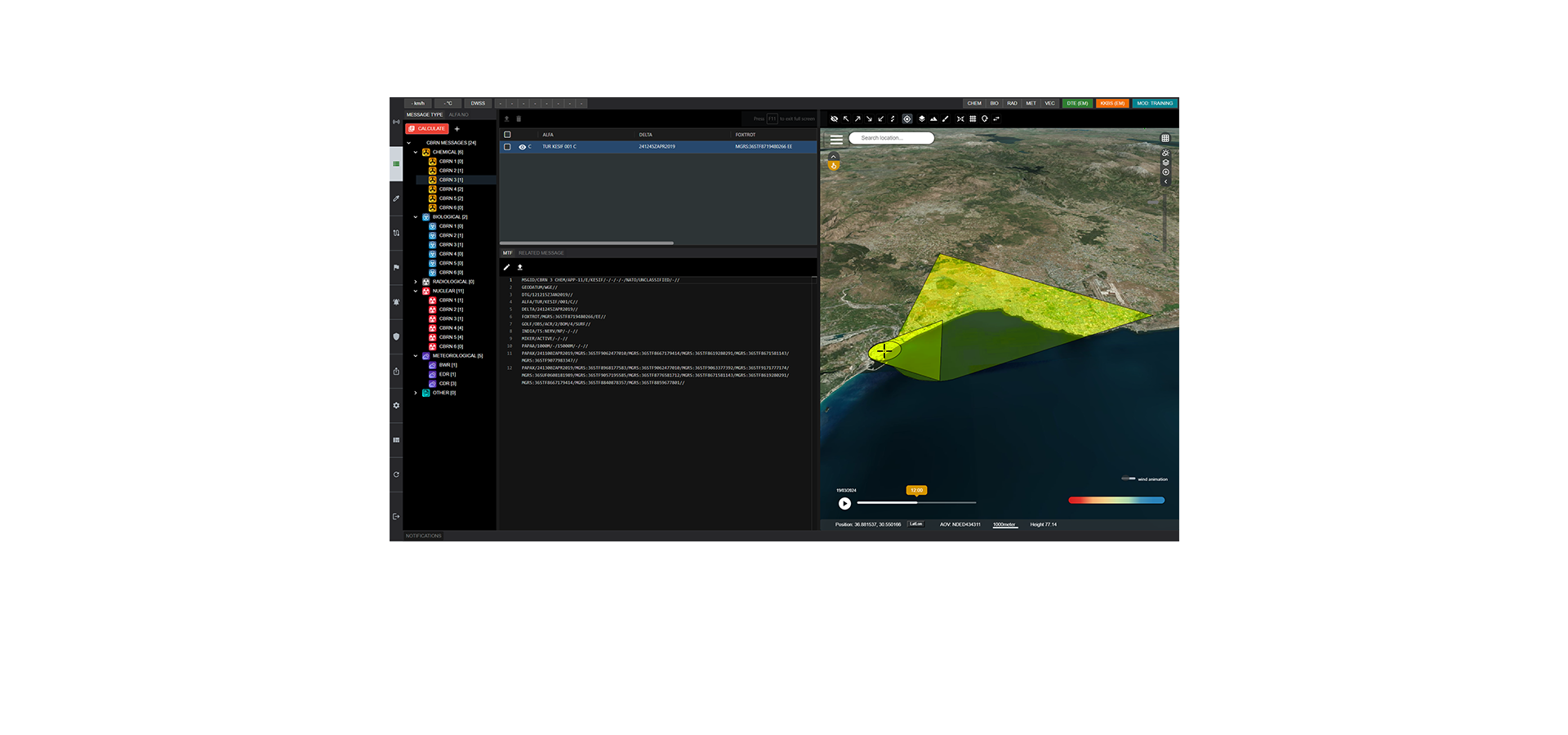The width and height of the screenshot is (1568, 735).
Task: Toggle the hide-overlays crossed eye map tool
Action: (x=834, y=119)
